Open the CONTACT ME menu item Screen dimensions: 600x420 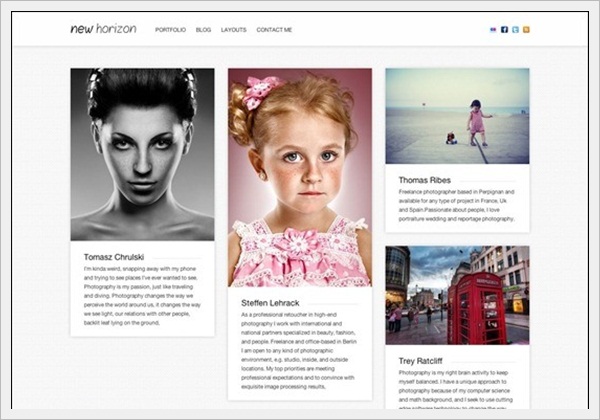pyautogui.click(x=274, y=29)
